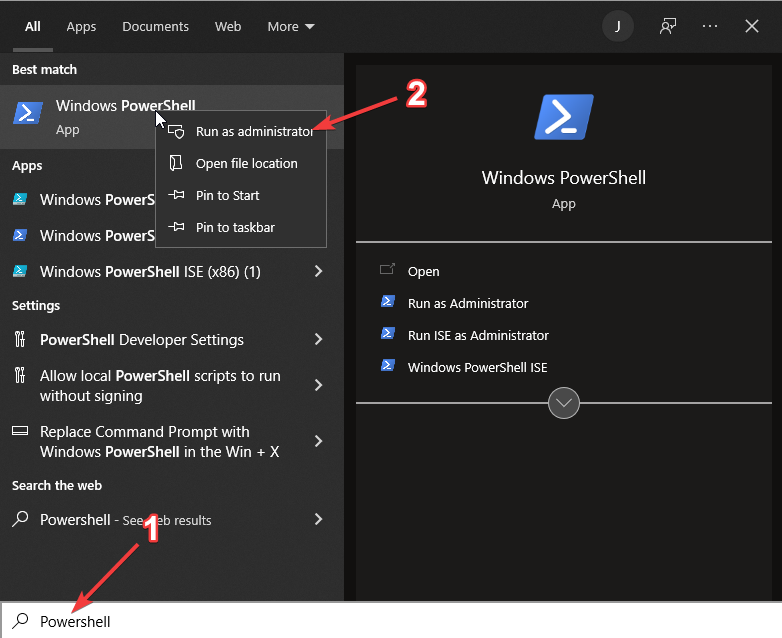Select the Windows PowerShell best match title

tap(126, 106)
